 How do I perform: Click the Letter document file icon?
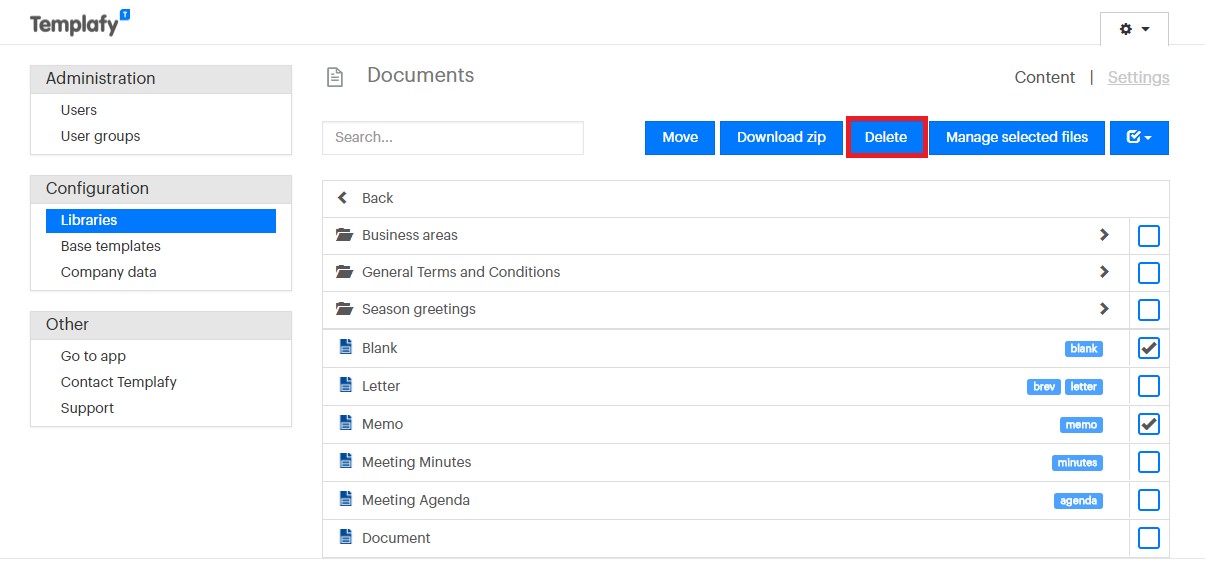pos(346,385)
